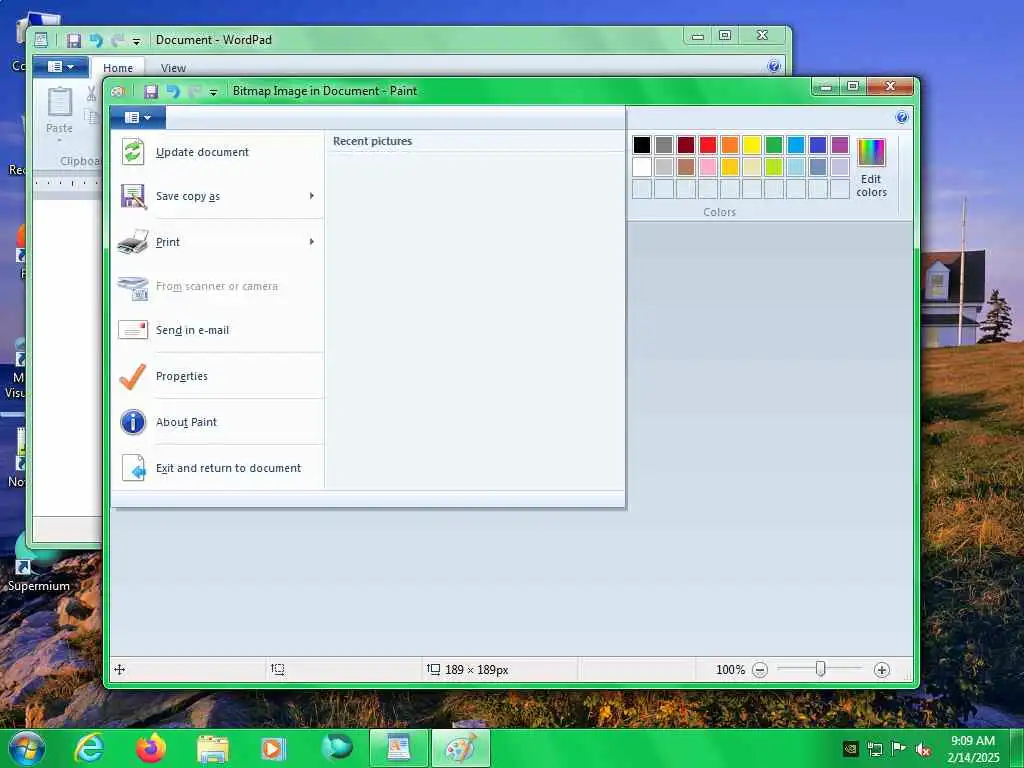
Task: Click the blue info About icon
Action: point(133,422)
